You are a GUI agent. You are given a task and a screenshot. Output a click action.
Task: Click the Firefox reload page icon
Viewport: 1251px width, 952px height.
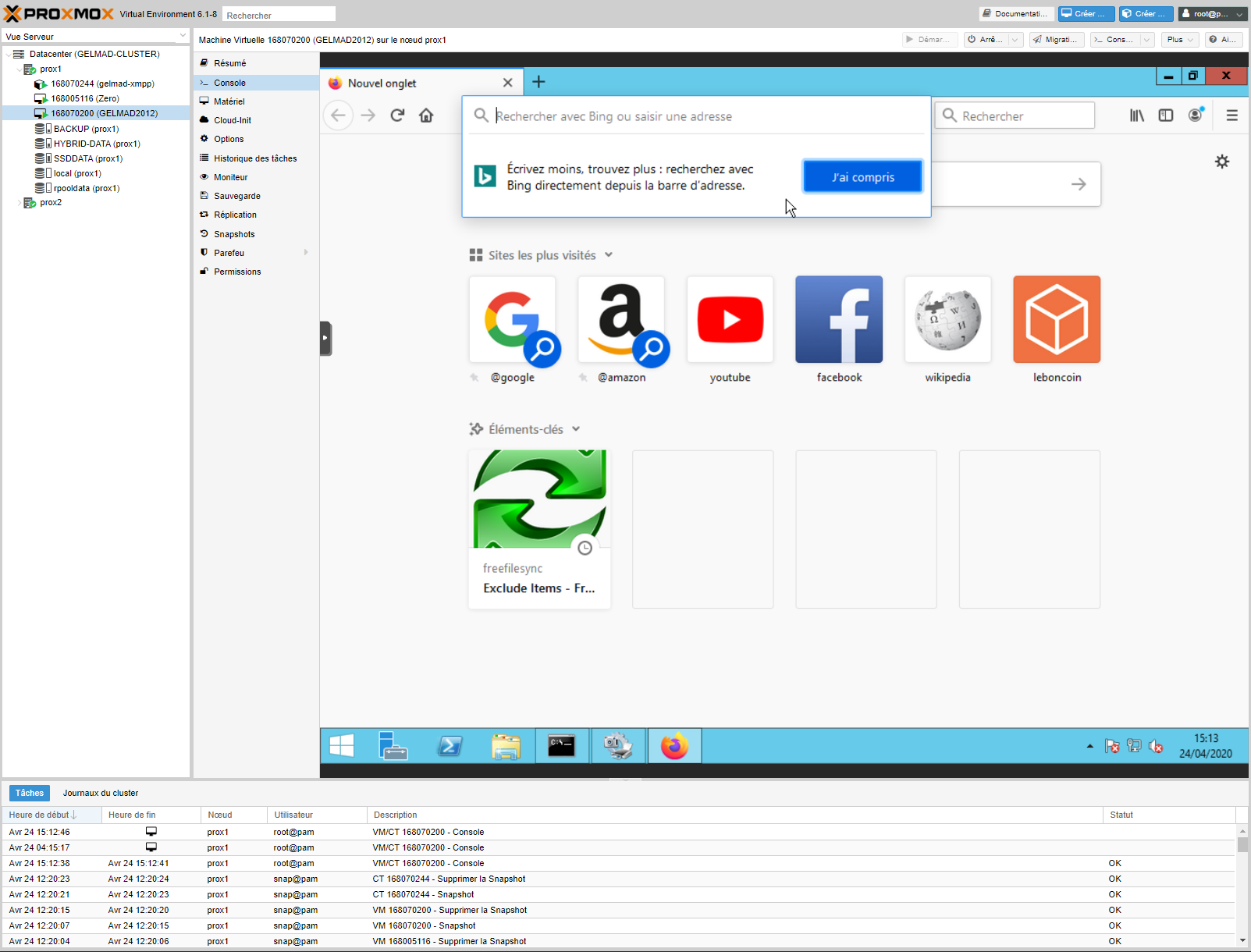[397, 115]
